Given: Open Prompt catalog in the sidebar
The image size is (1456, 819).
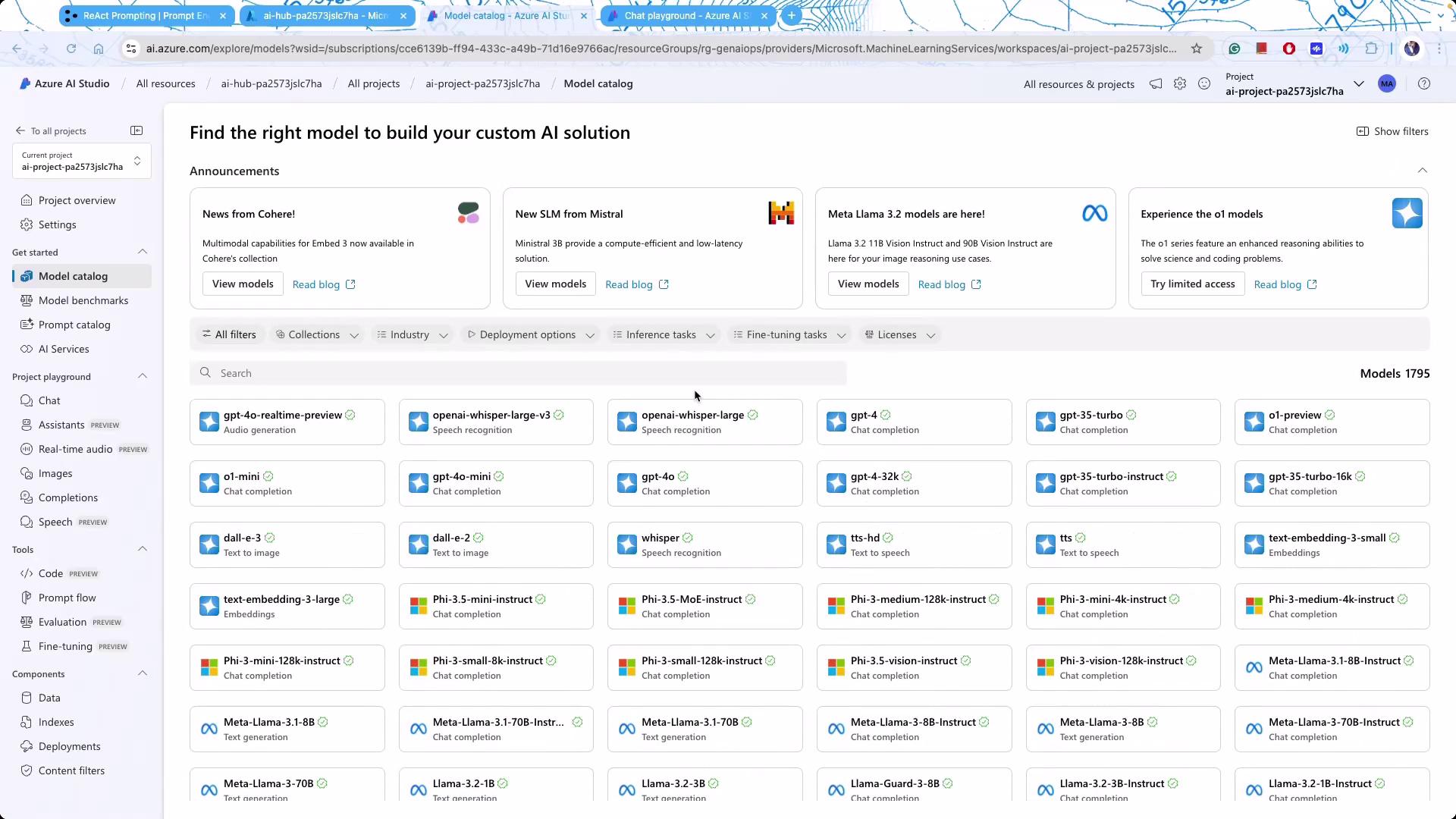Looking at the screenshot, I should (74, 325).
